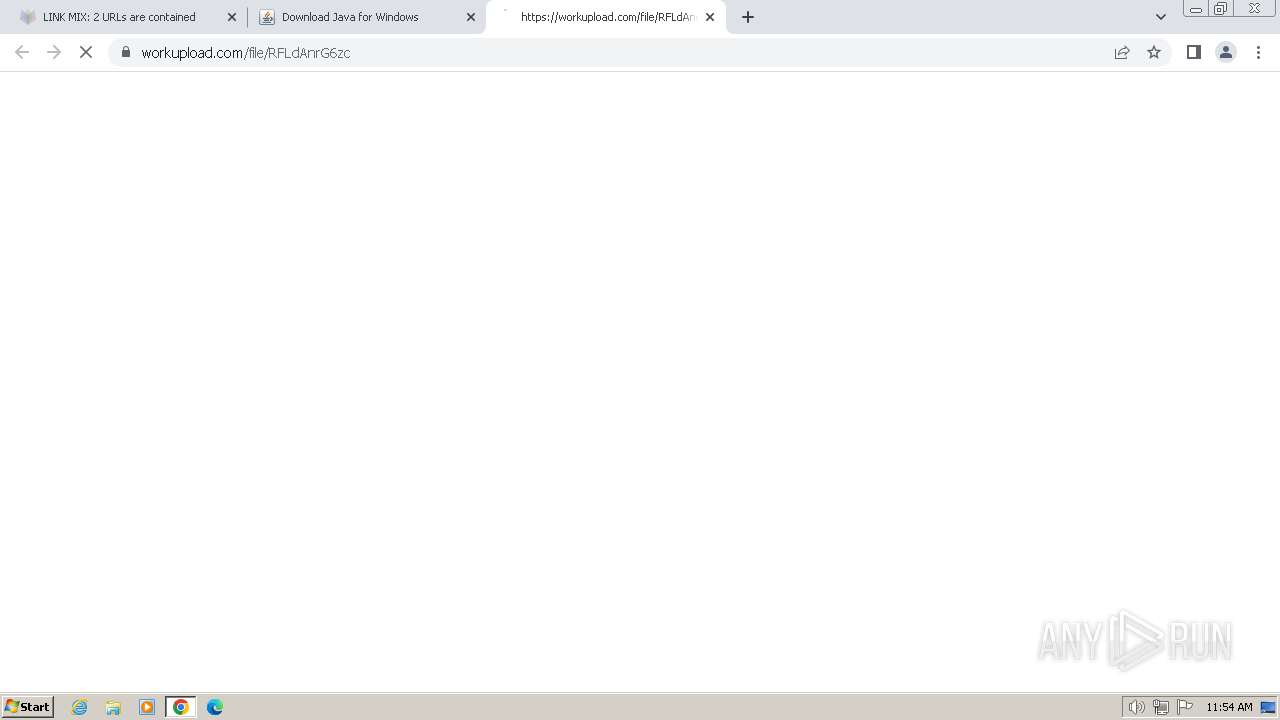Share this page icon in address bar
Viewport: 1280px width, 720px height.
[x=1122, y=52]
